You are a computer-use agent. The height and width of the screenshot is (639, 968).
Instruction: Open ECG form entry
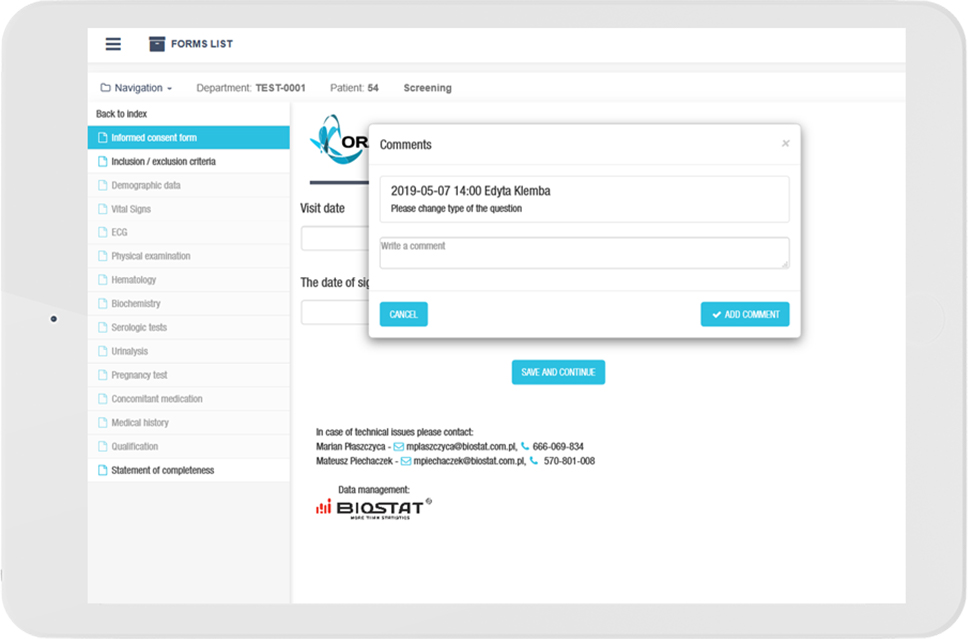point(189,232)
